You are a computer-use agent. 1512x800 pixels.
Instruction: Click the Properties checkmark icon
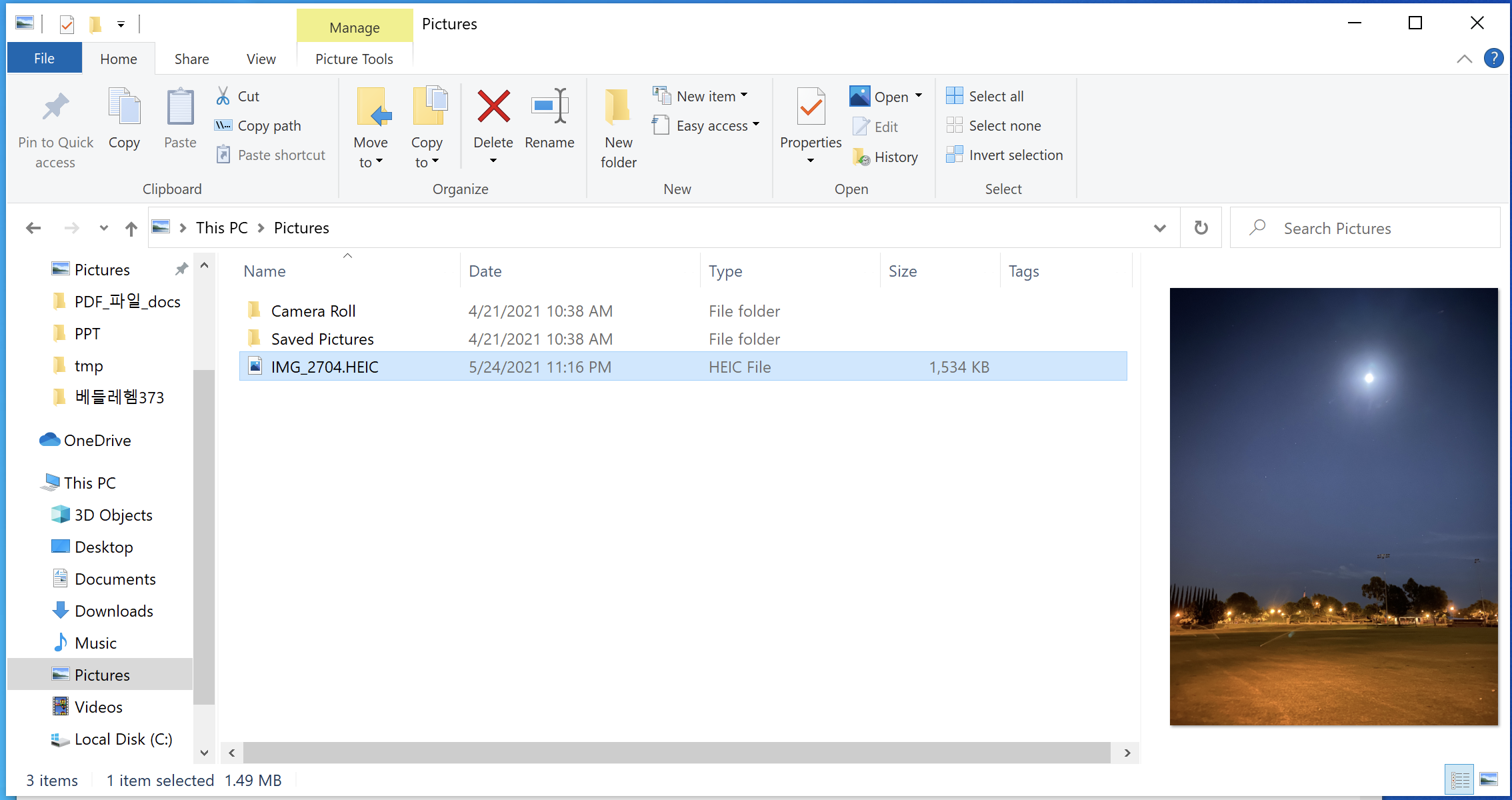coord(811,107)
